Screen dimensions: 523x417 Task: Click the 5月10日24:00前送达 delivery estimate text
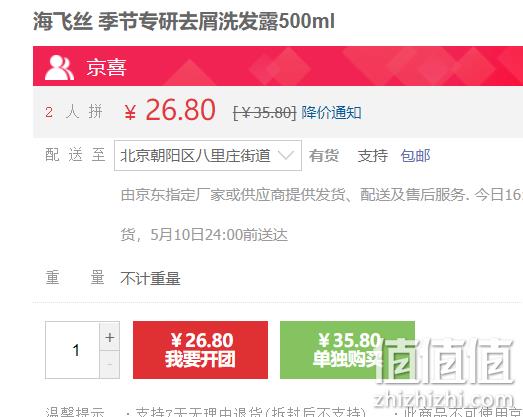click(219, 235)
